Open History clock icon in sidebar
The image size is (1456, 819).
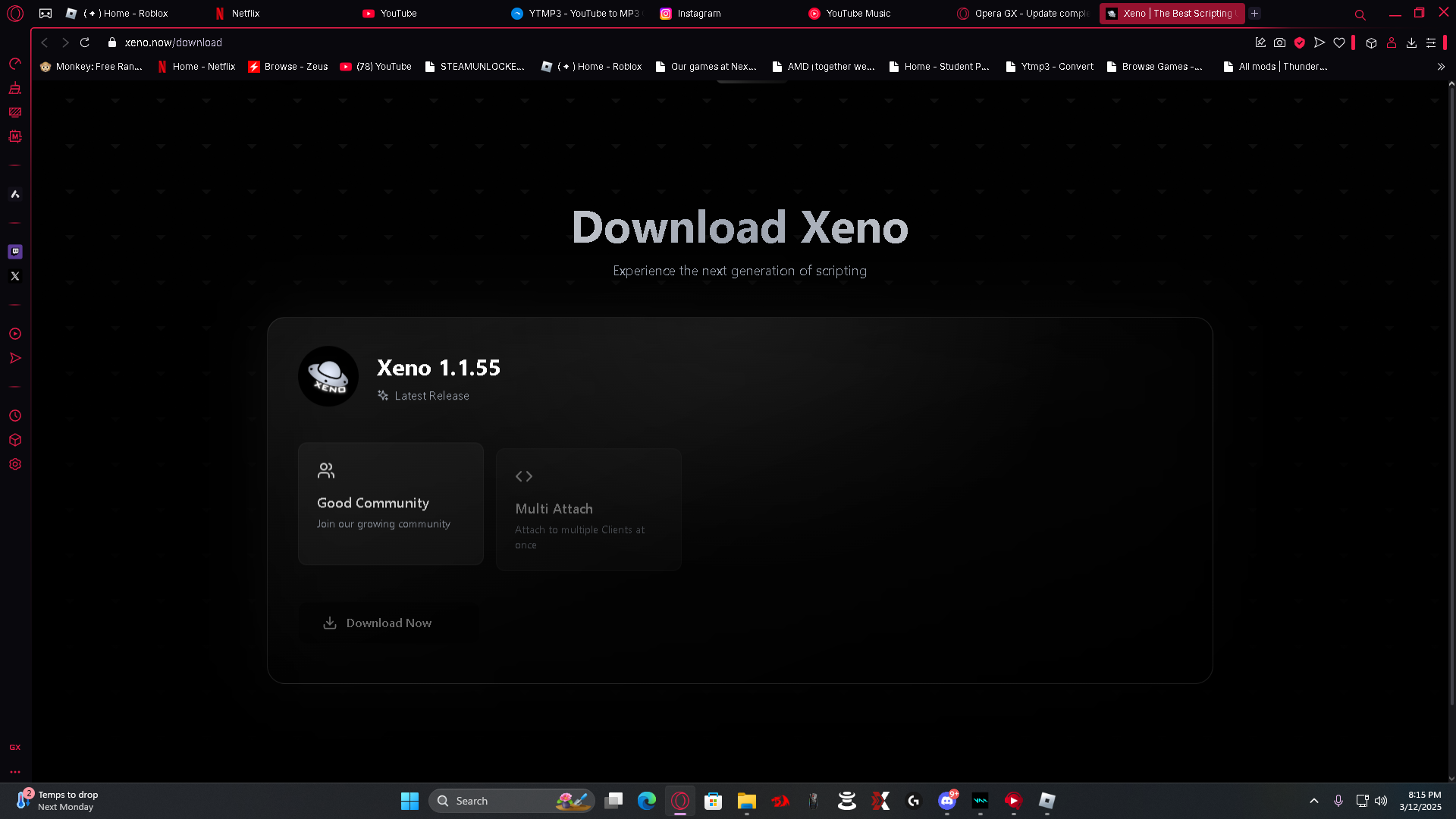click(15, 416)
